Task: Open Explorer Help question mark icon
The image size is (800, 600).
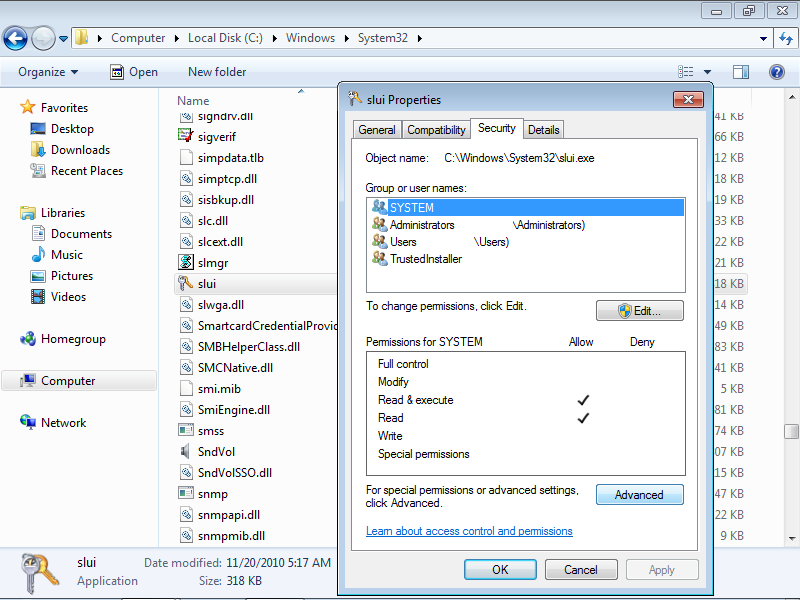Action: click(x=777, y=72)
